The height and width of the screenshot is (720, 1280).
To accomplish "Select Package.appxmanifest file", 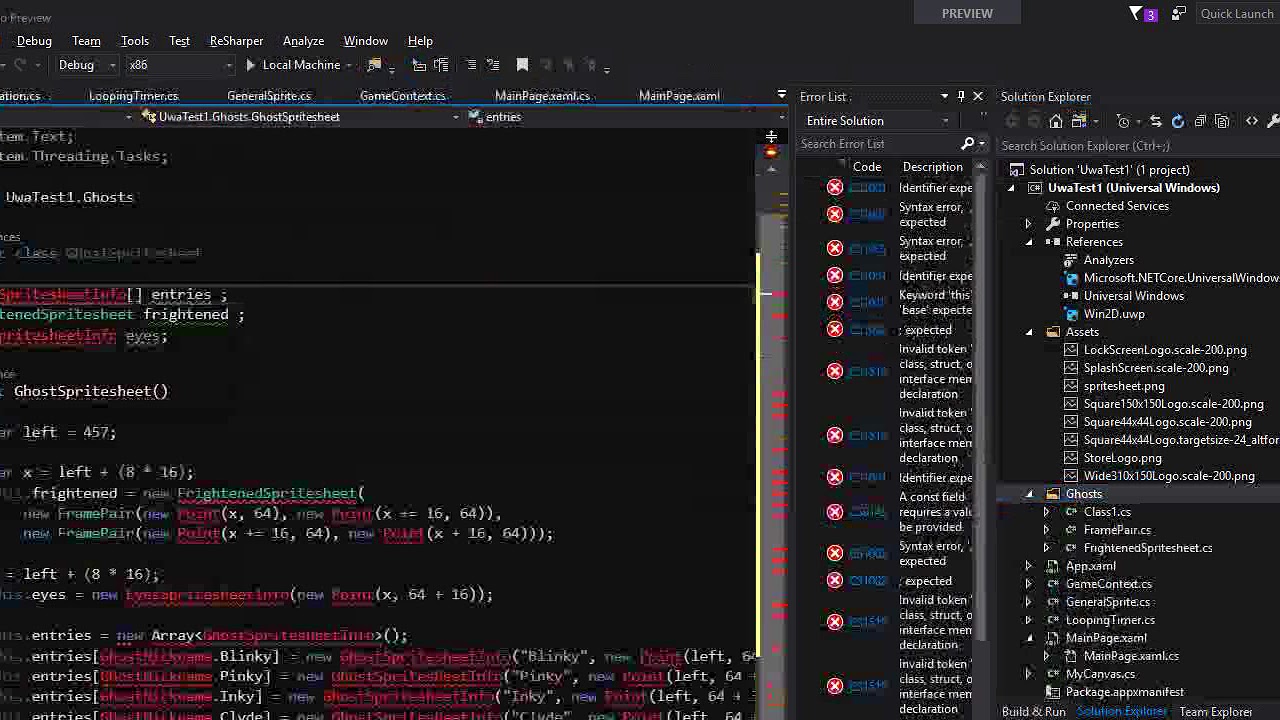I will tap(1125, 692).
